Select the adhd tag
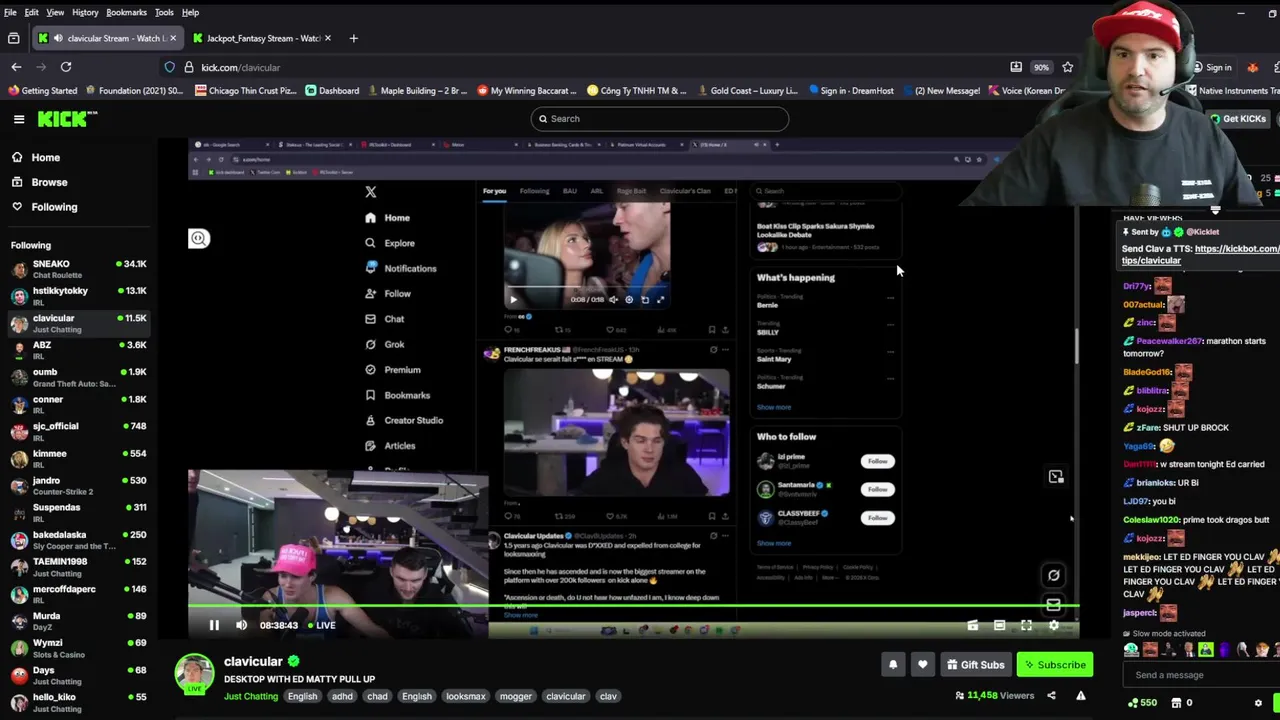 (x=342, y=696)
